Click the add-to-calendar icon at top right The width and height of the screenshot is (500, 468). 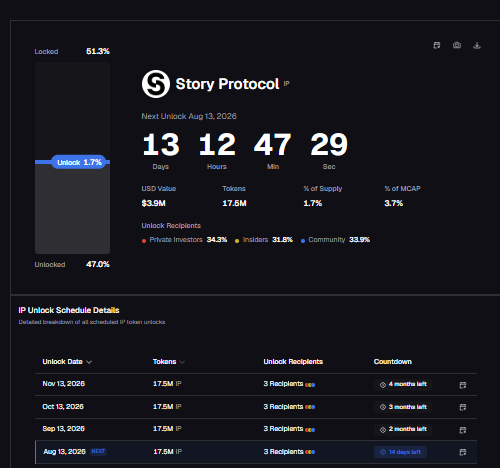(437, 45)
